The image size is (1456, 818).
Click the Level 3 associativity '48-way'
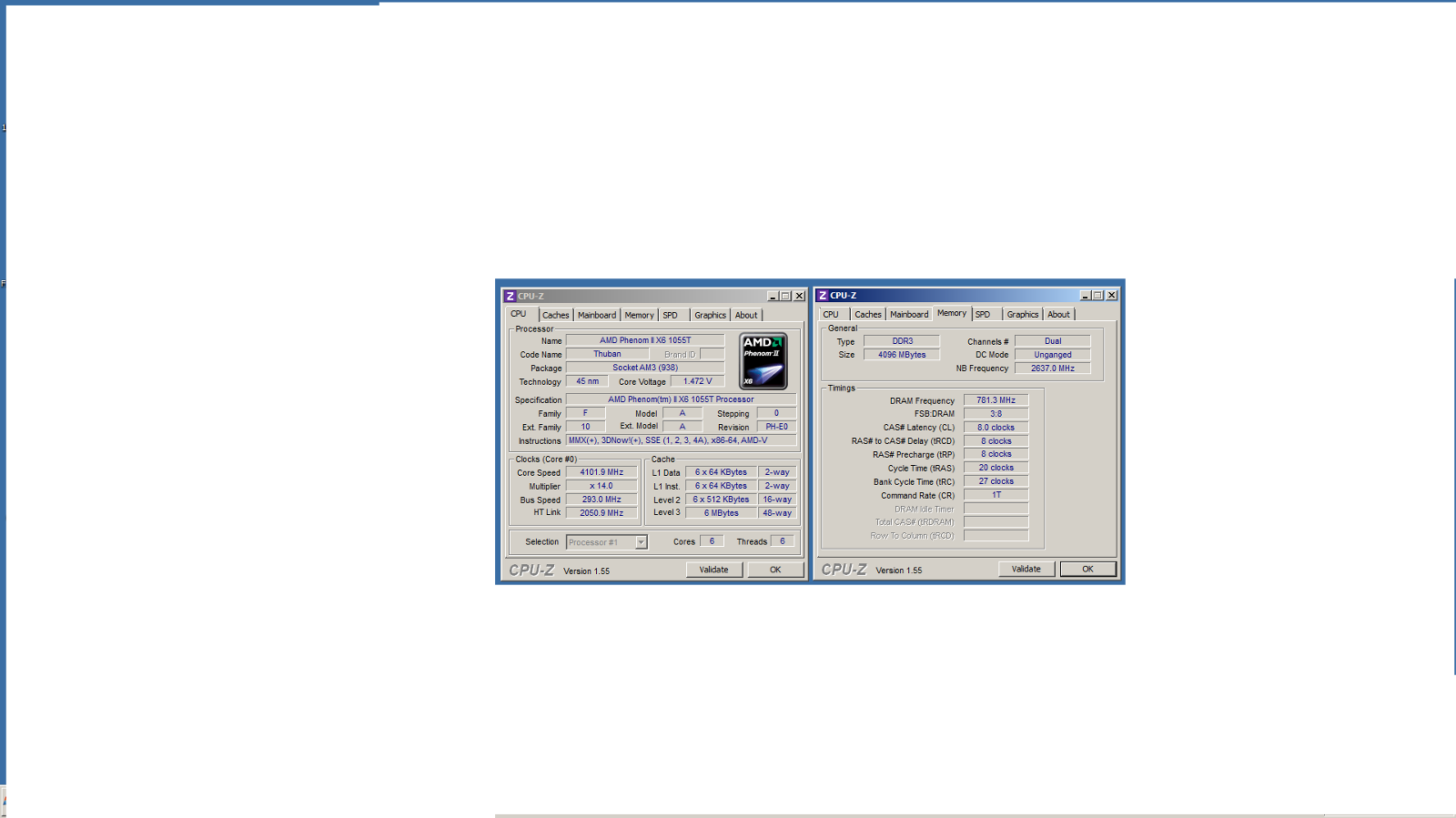point(777,513)
